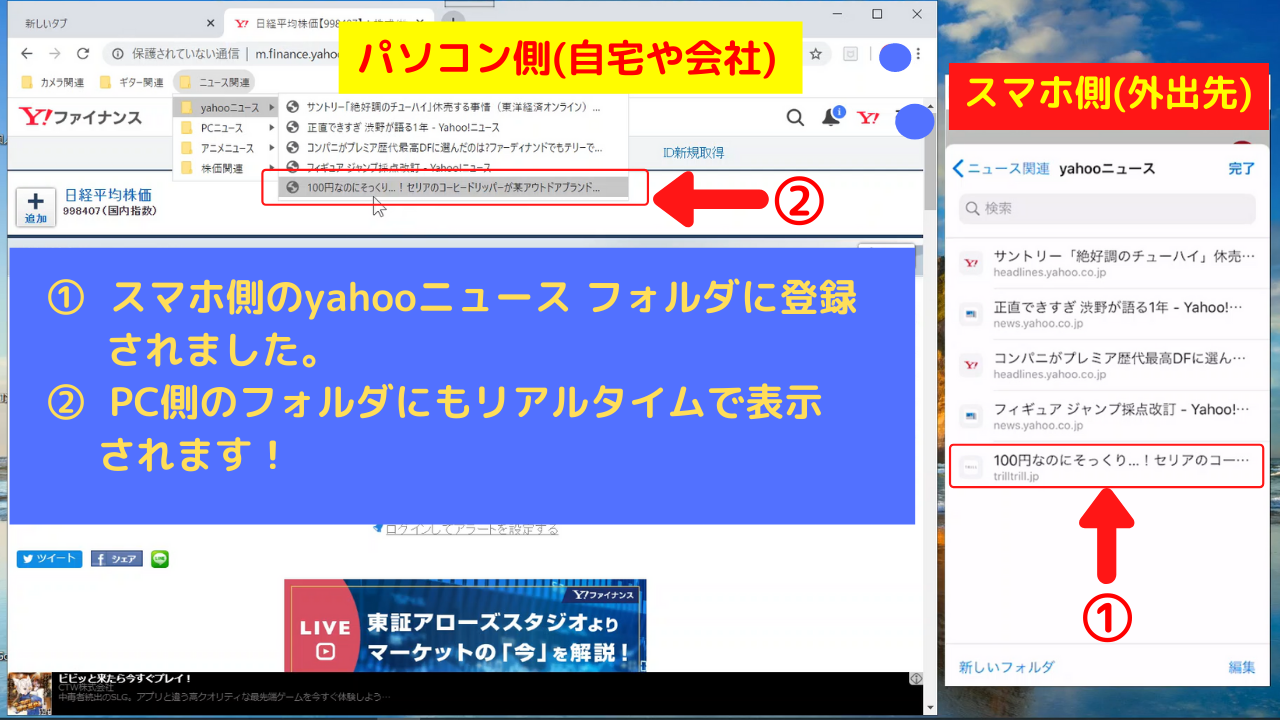
Task: Click the Twitter ツイート button
Action: 49,559
